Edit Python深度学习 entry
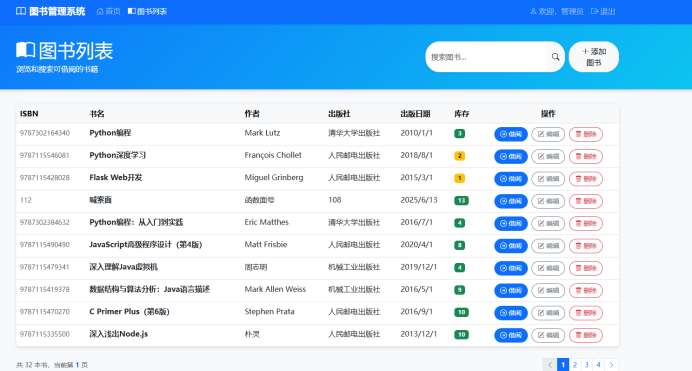This screenshot has width=692, height=371. click(548, 156)
